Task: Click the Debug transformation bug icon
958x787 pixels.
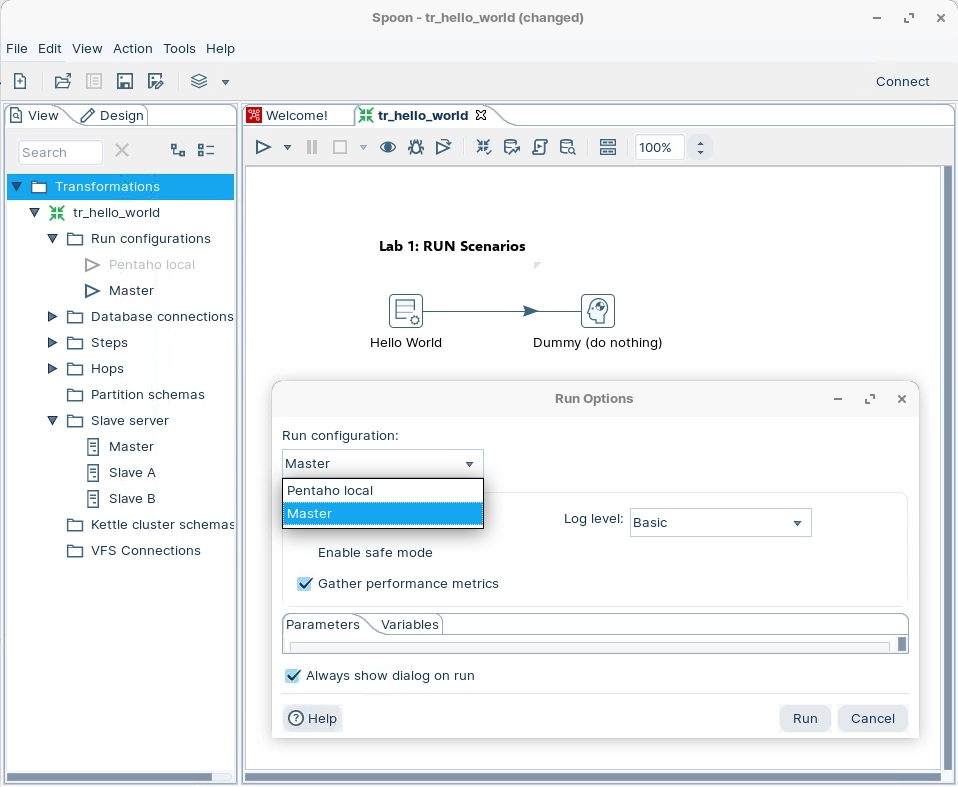Action: 416,147
